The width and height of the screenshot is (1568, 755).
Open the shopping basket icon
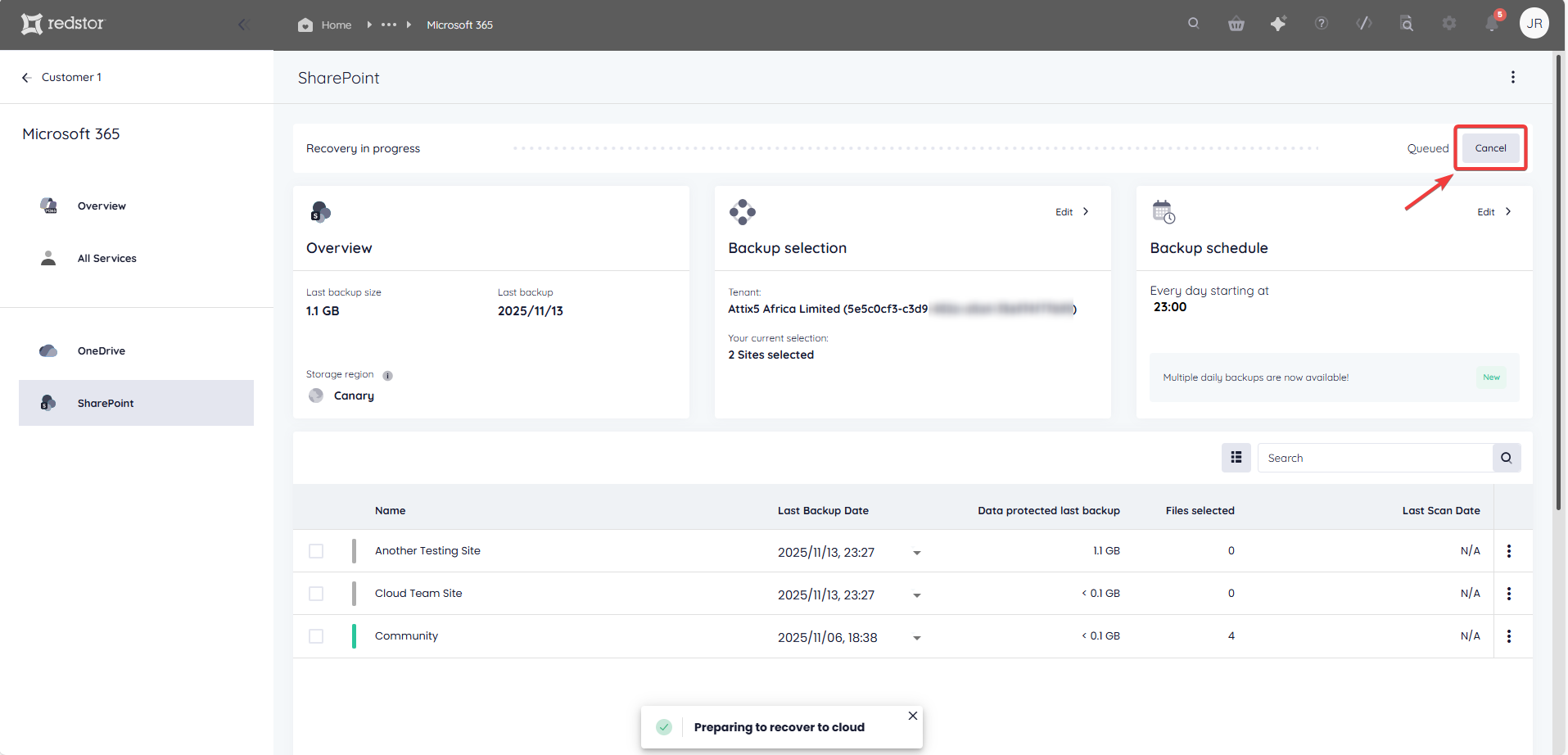tap(1236, 24)
